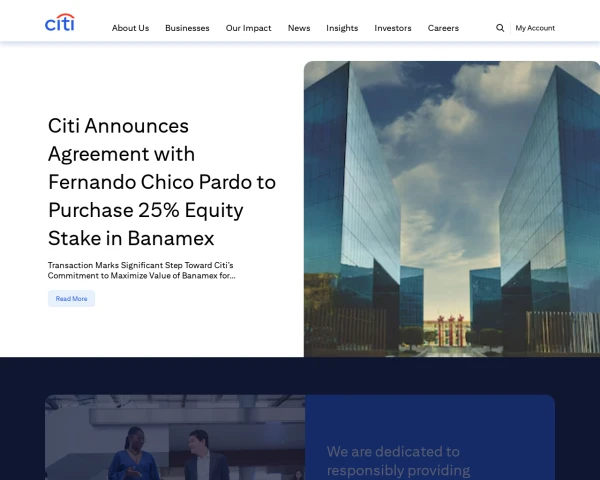The image size is (600, 480).
Task: Select the 'We are dedicated to' text
Action: 393,452
